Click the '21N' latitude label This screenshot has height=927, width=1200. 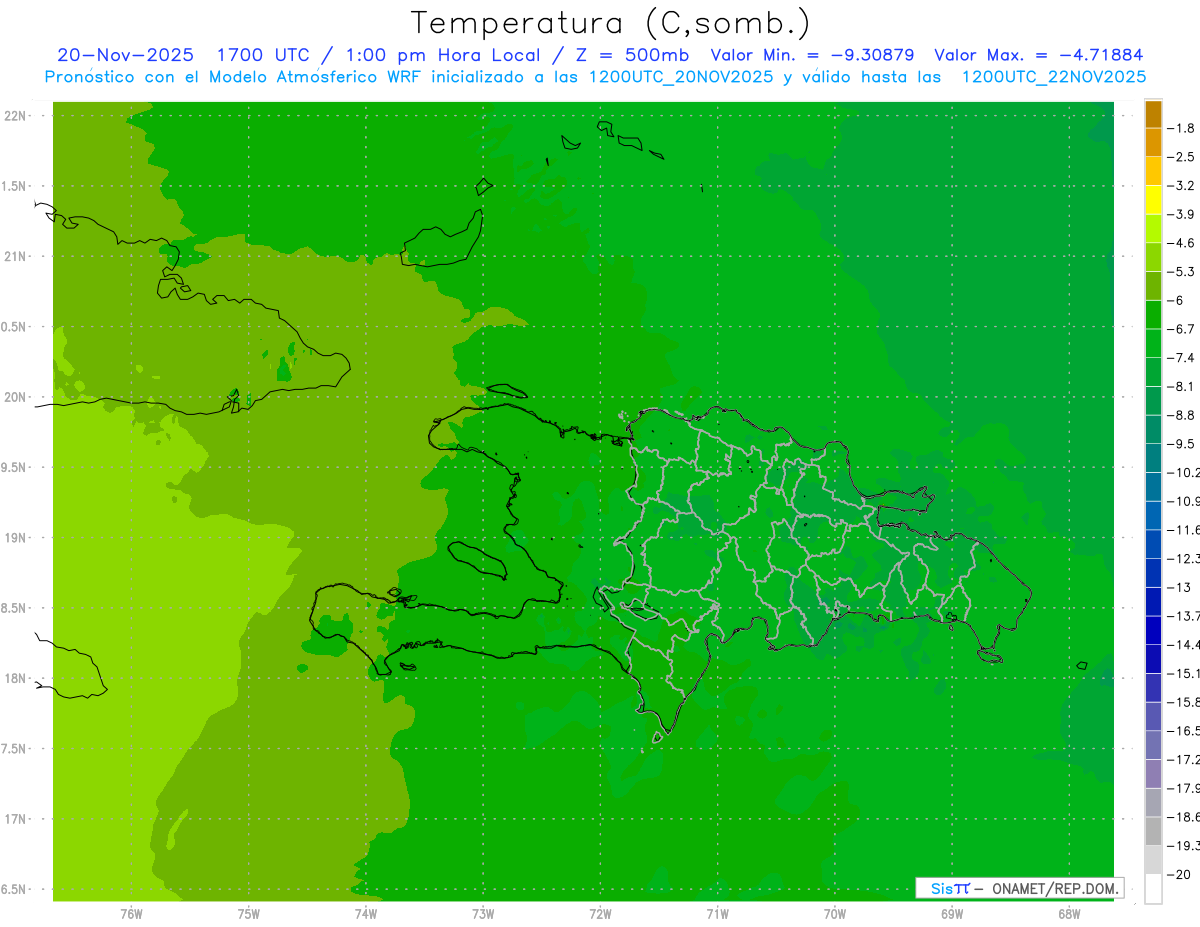coord(15,256)
